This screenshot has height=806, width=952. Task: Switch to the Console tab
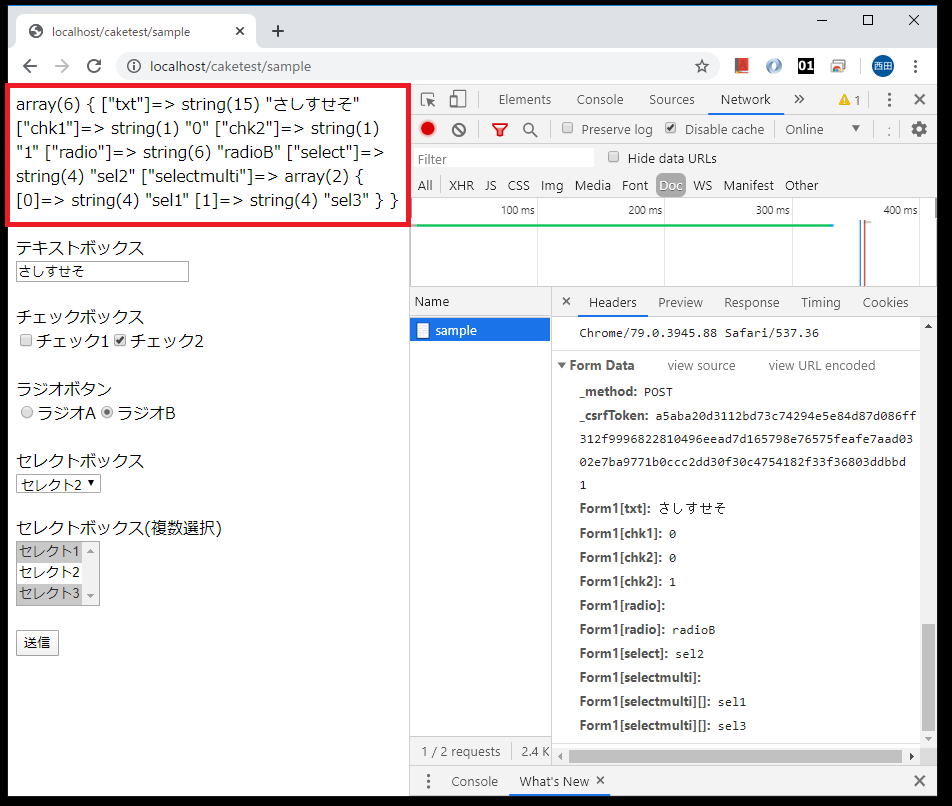[x=600, y=100]
